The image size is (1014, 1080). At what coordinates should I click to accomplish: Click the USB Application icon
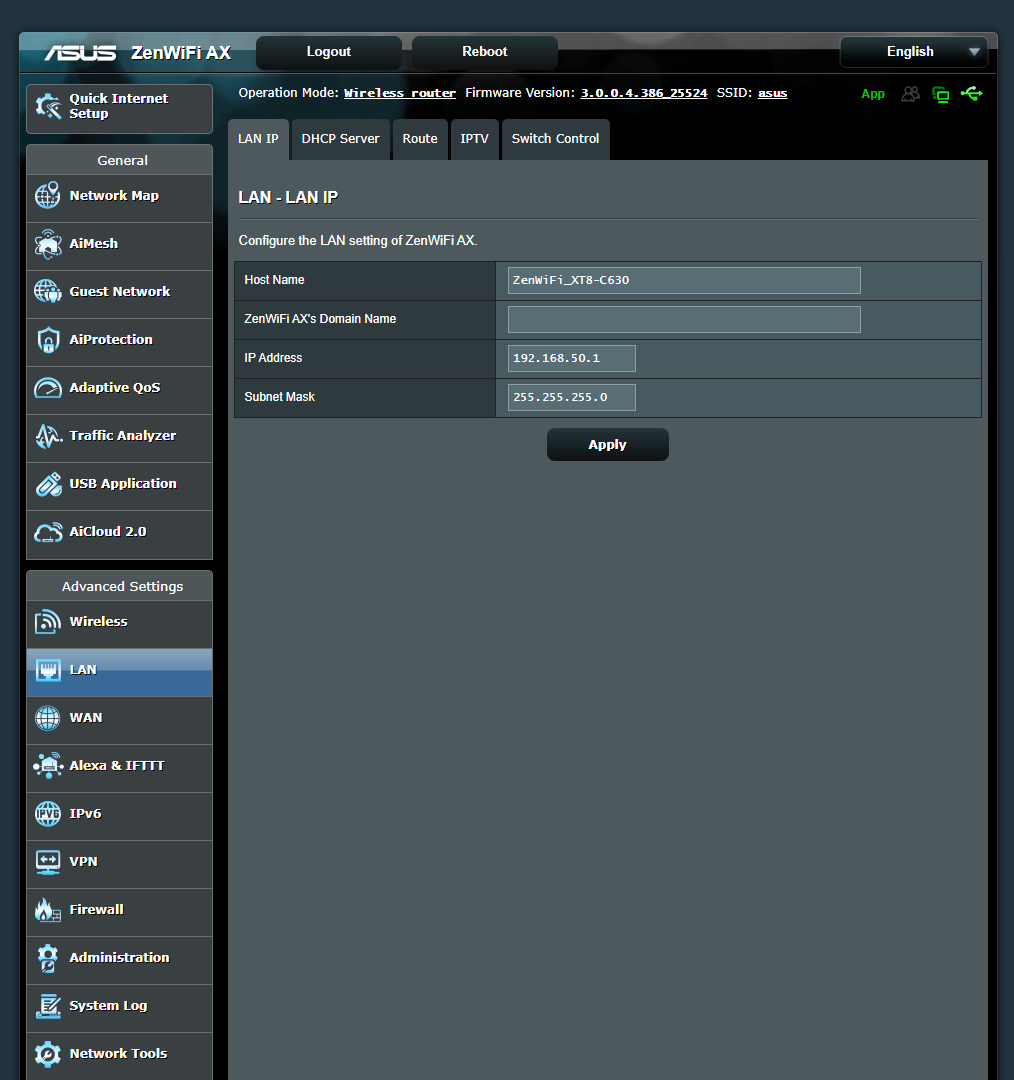coord(48,484)
